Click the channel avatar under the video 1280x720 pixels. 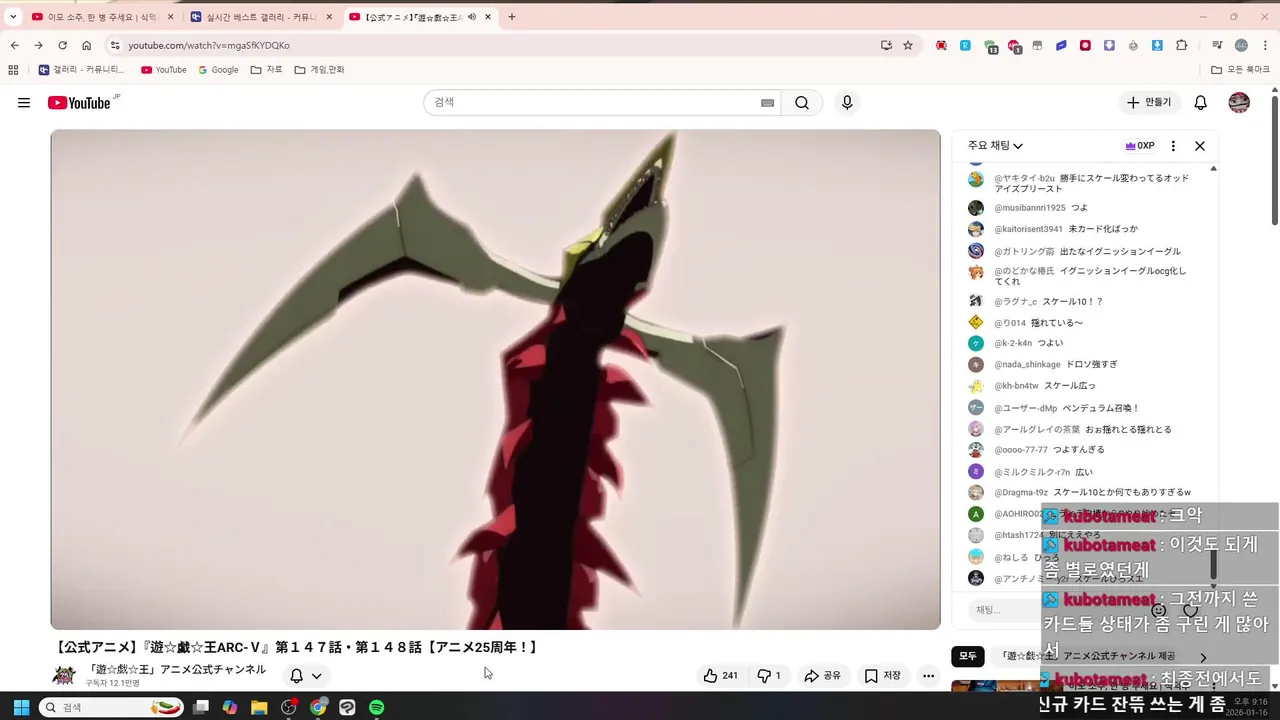point(64,676)
